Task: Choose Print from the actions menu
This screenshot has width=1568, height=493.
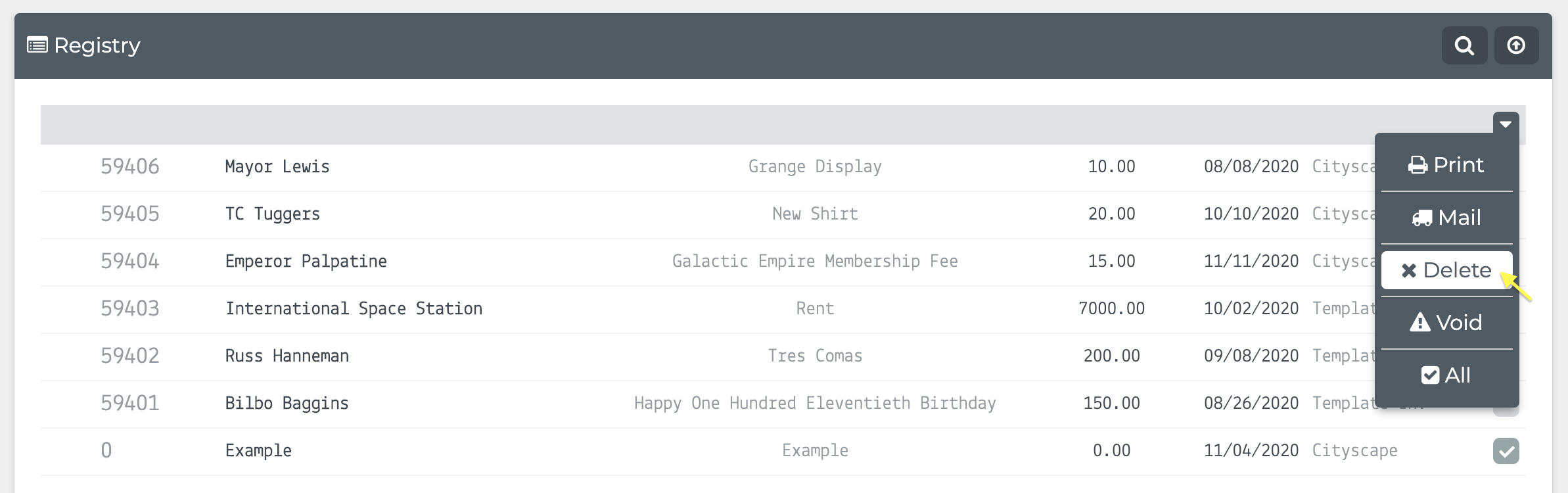Action: 1446,165
